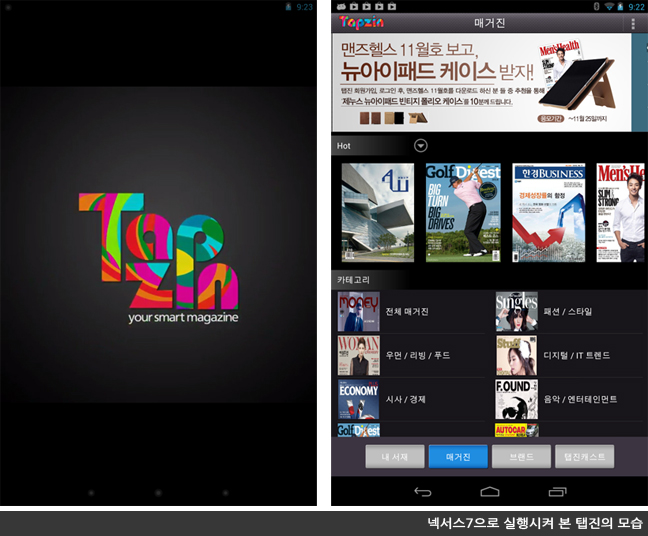
Task: Tap the Money magazine category thumbnail
Action: point(359,312)
